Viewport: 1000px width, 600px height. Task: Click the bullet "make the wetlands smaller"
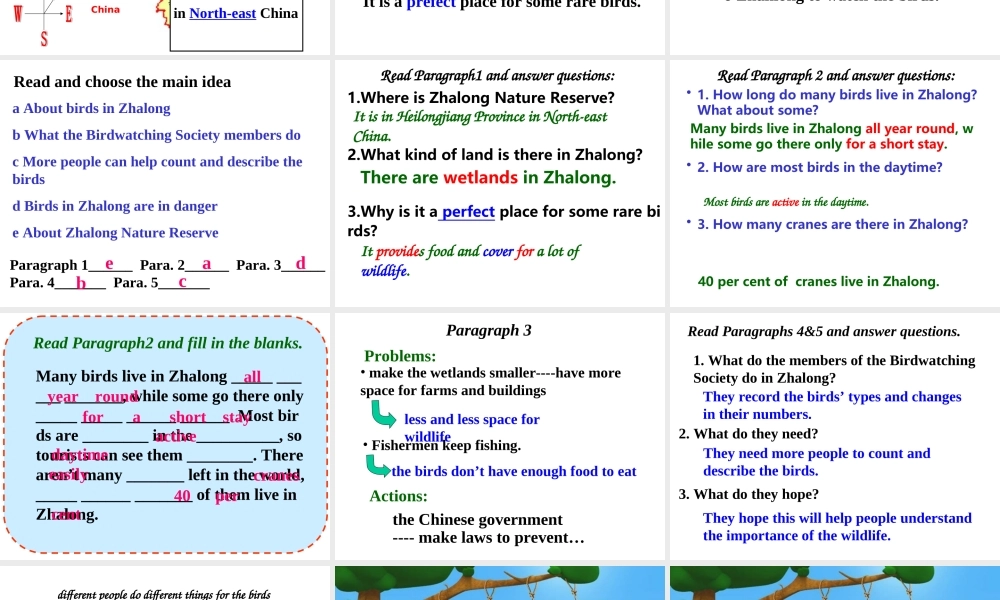click(490, 381)
